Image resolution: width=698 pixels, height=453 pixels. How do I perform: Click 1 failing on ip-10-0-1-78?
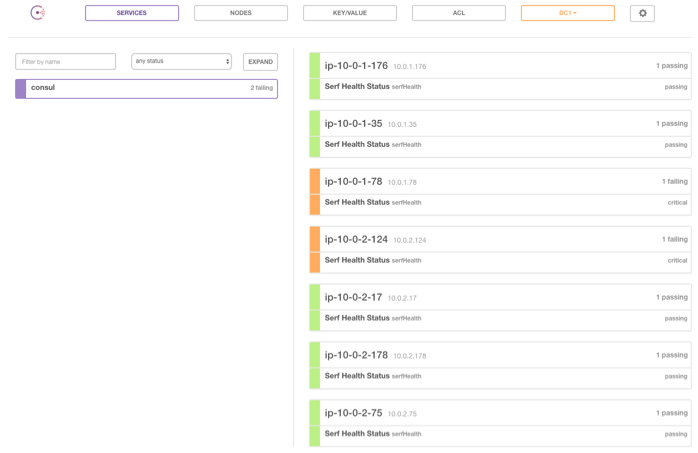pyautogui.click(x=674, y=182)
